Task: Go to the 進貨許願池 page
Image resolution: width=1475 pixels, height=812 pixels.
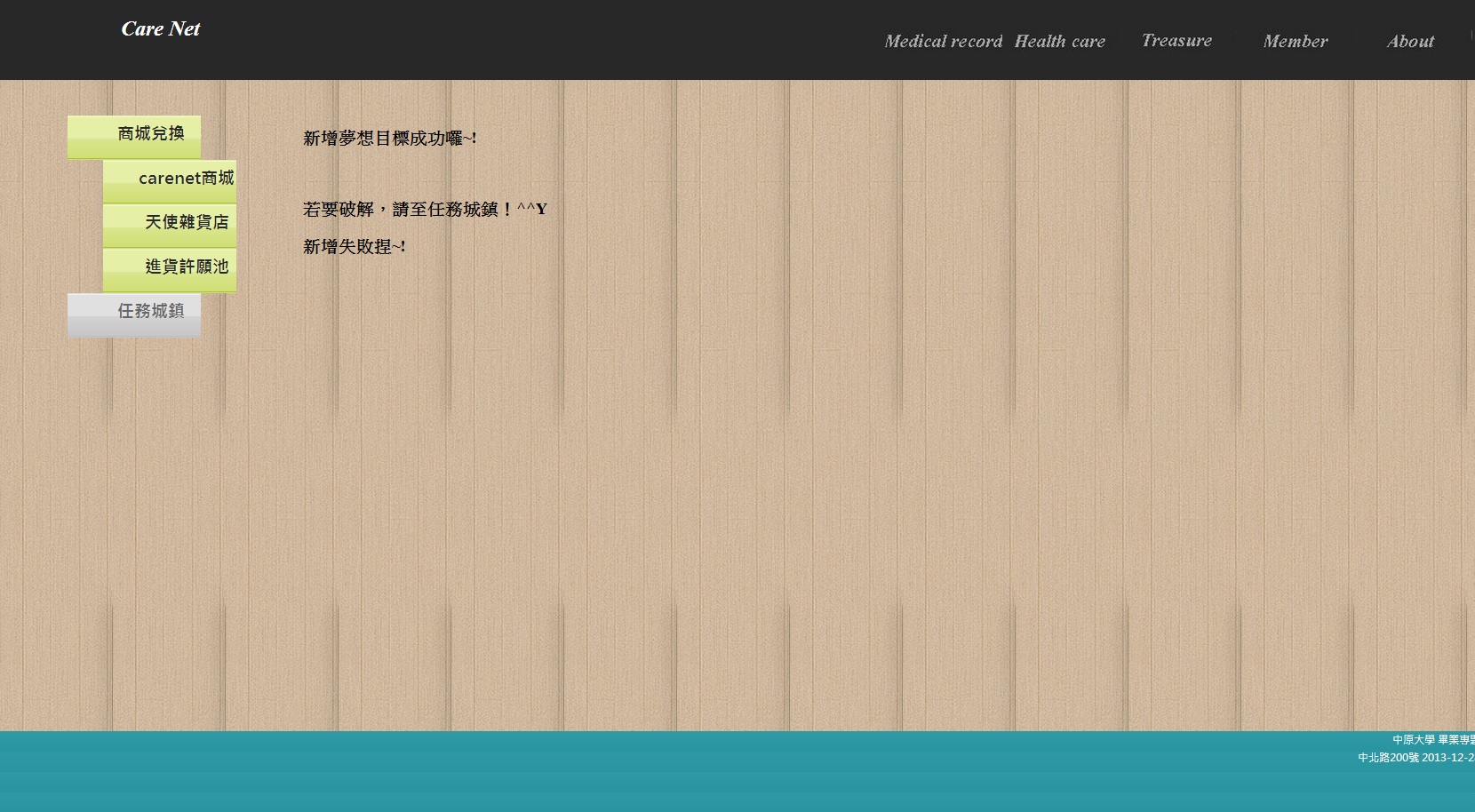Action: point(170,268)
